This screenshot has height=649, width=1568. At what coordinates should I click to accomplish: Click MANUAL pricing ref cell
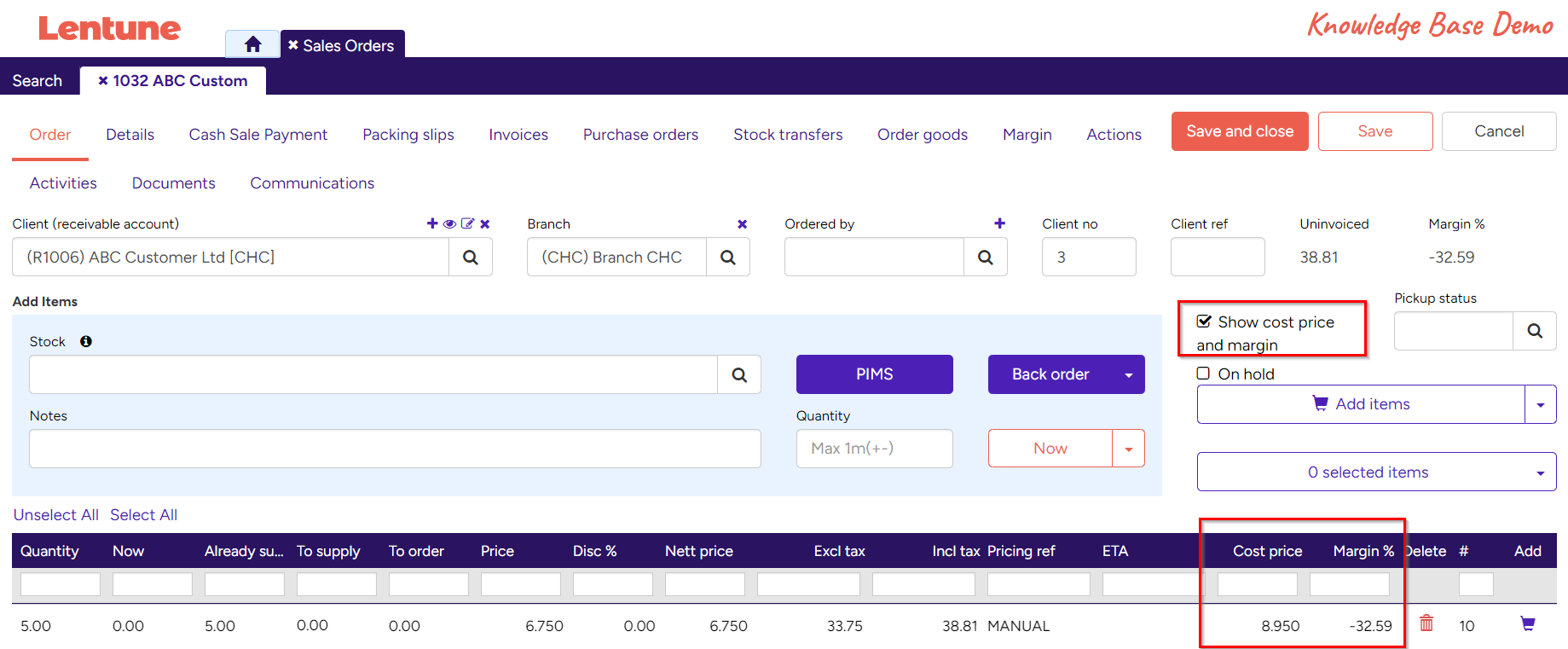click(x=1018, y=626)
